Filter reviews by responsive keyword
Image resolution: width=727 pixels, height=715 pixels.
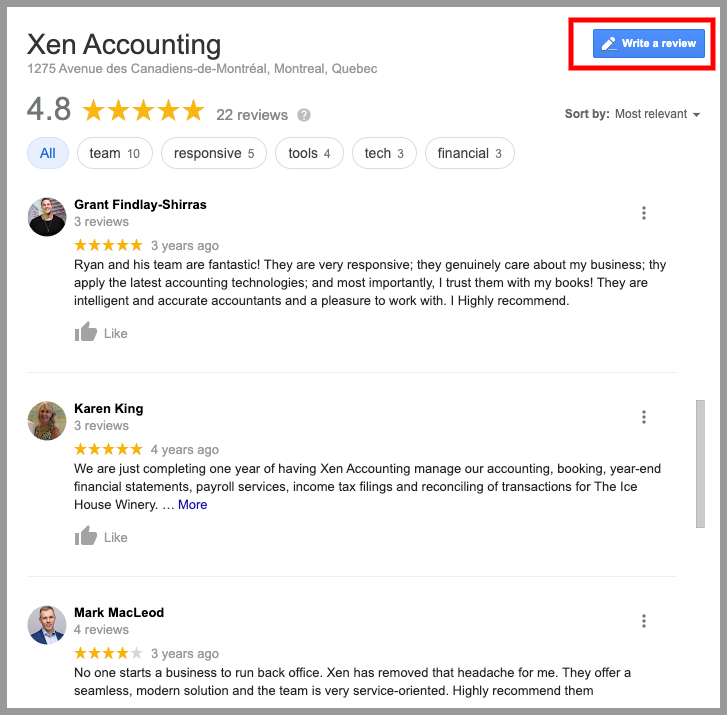(214, 153)
